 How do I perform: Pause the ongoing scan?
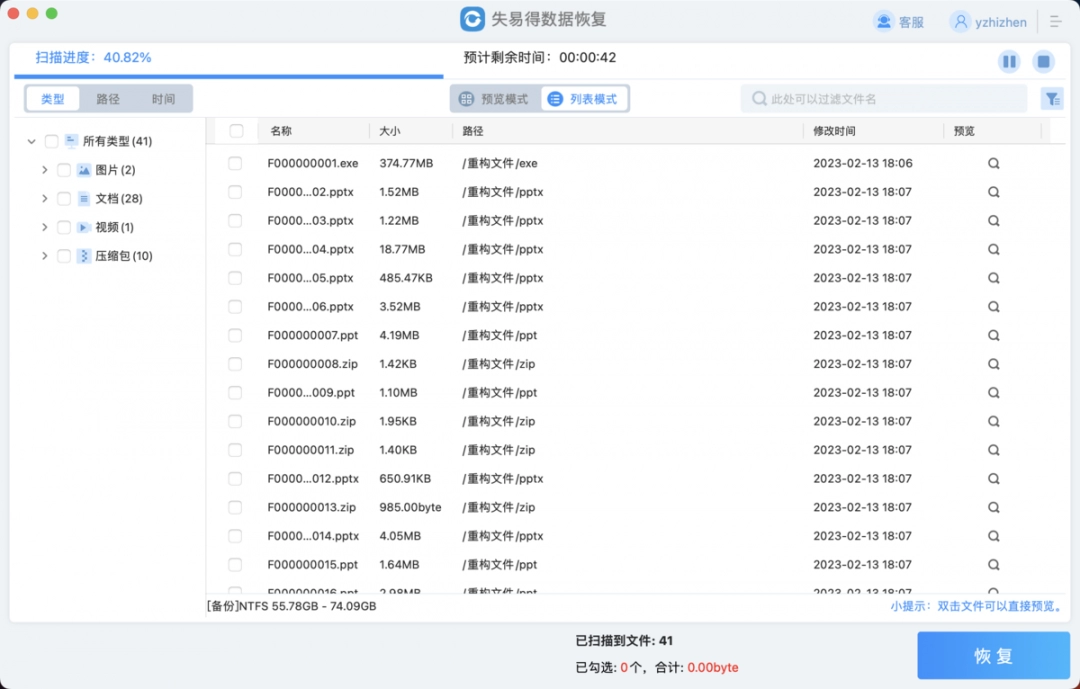[x=1009, y=61]
